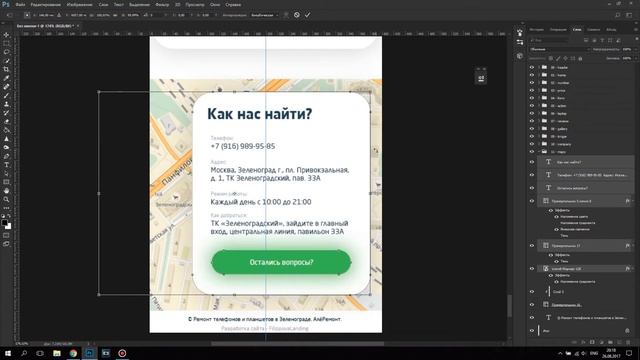This screenshot has width=640, height=360.
Task: Select the Move tool
Action: (6, 35)
